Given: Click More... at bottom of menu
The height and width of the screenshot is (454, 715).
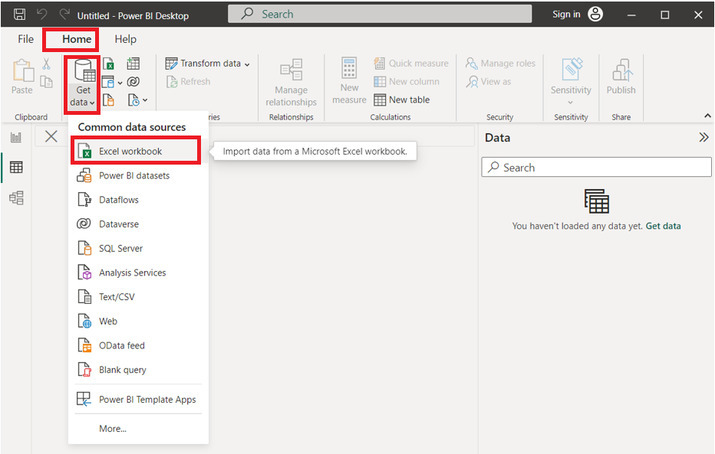Looking at the screenshot, I should 113,428.
